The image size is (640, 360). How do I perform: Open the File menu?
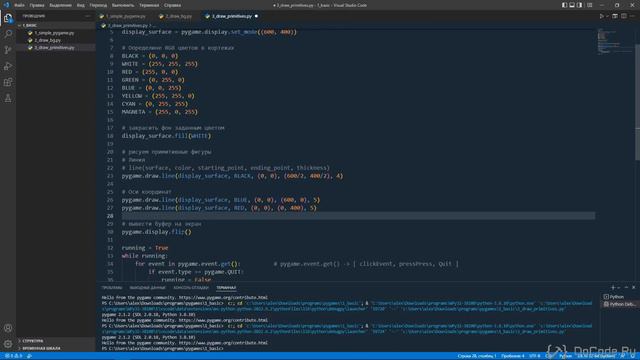point(19,5)
